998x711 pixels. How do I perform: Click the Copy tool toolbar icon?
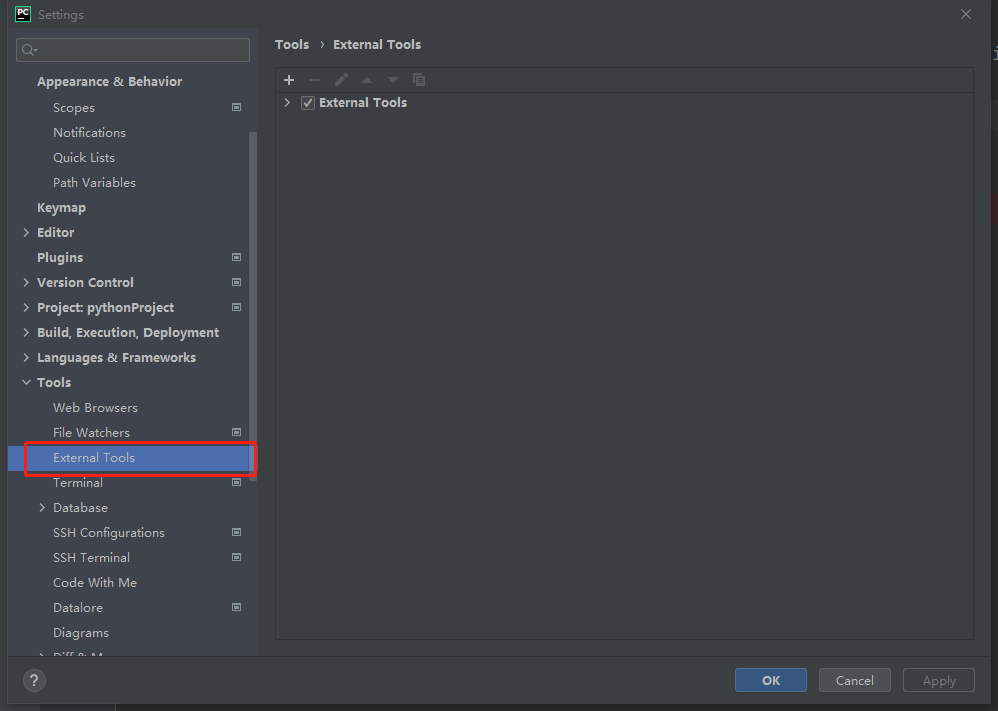click(x=419, y=80)
